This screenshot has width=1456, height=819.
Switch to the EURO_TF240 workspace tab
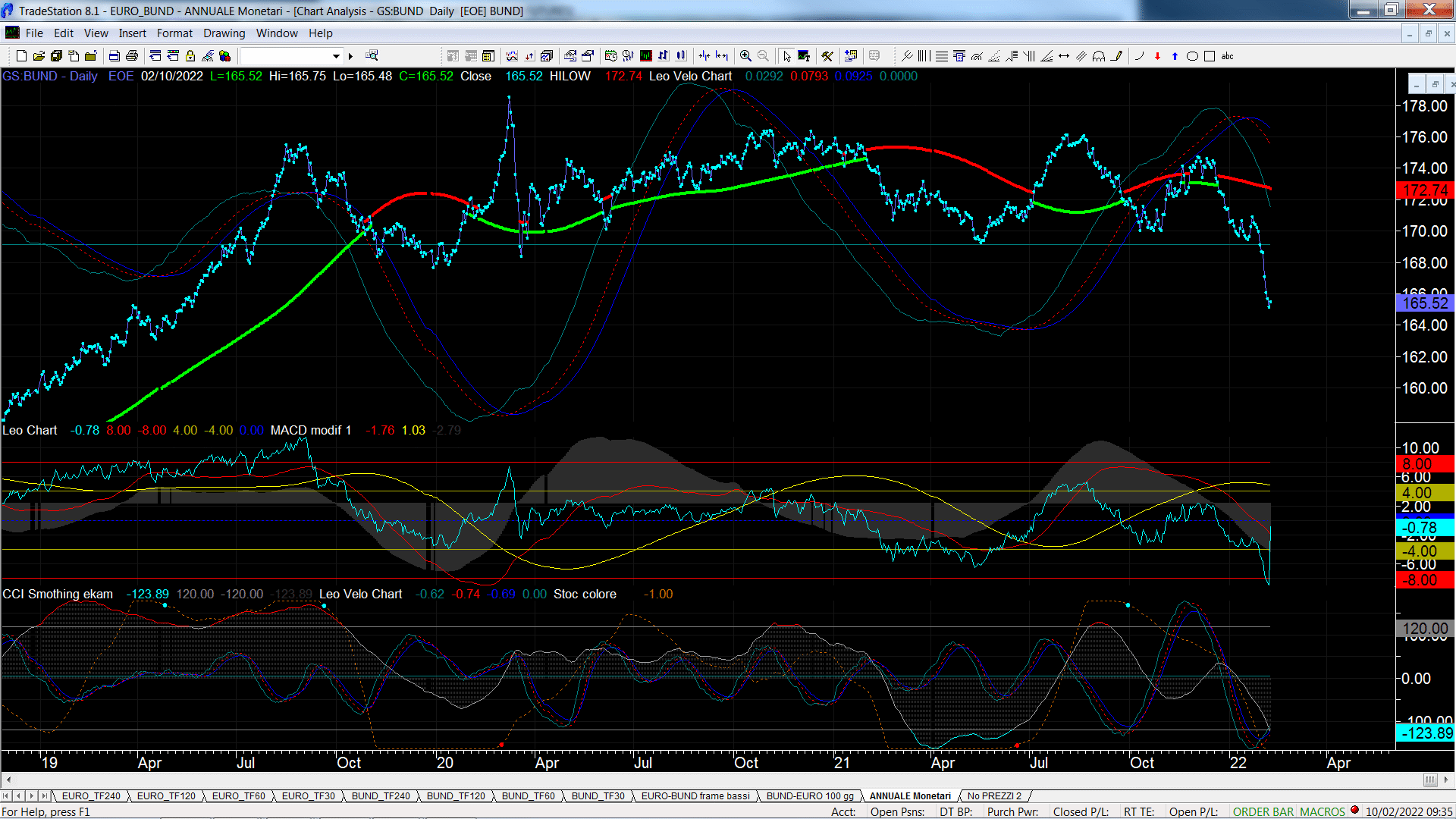tap(91, 796)
